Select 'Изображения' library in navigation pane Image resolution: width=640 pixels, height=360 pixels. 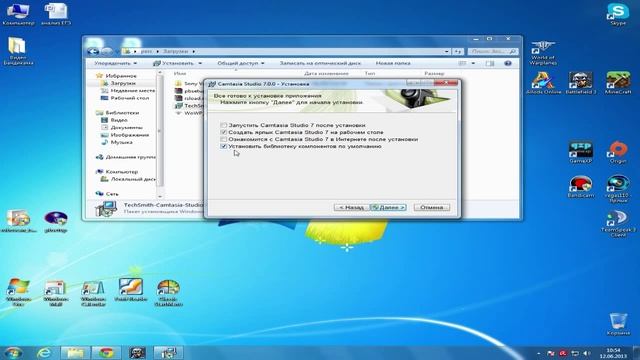click(129, 135)
